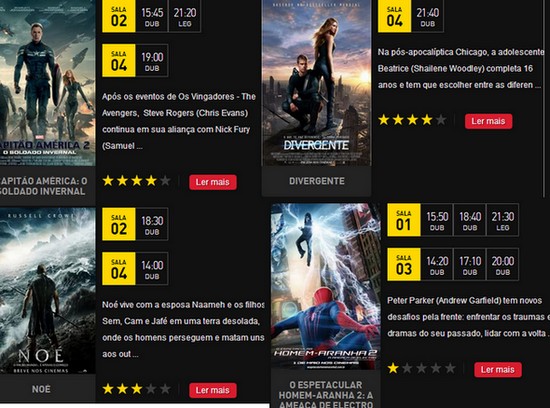Open the Divergente movie poster
This screenshot has width=550, height=408.
pos(316,82)
